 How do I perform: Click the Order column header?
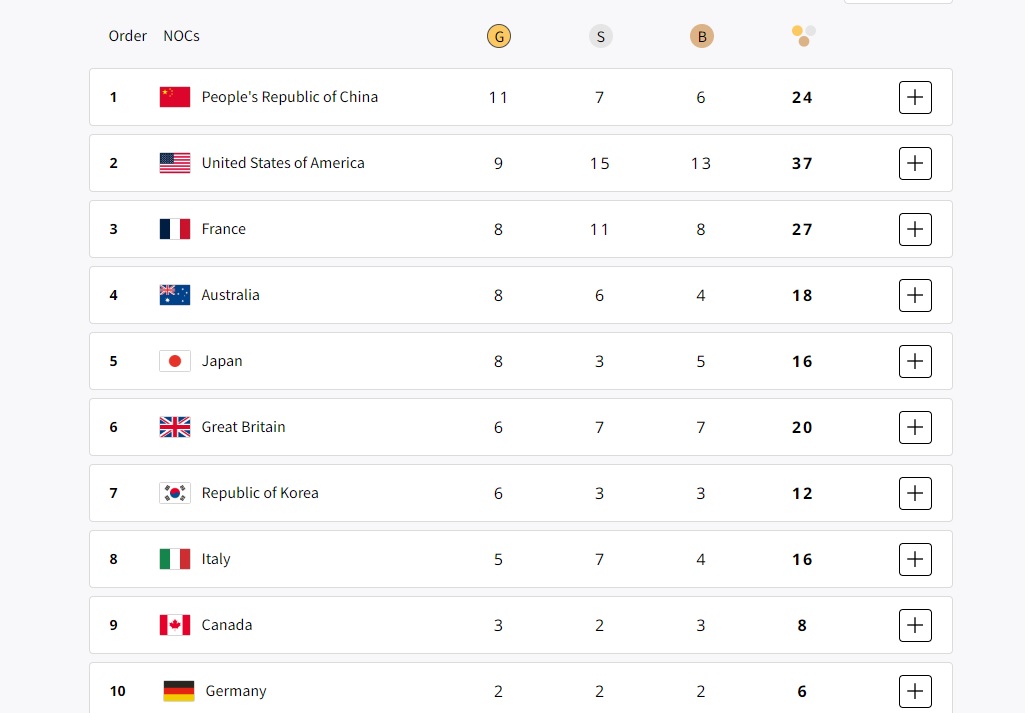tap(128, 36)
